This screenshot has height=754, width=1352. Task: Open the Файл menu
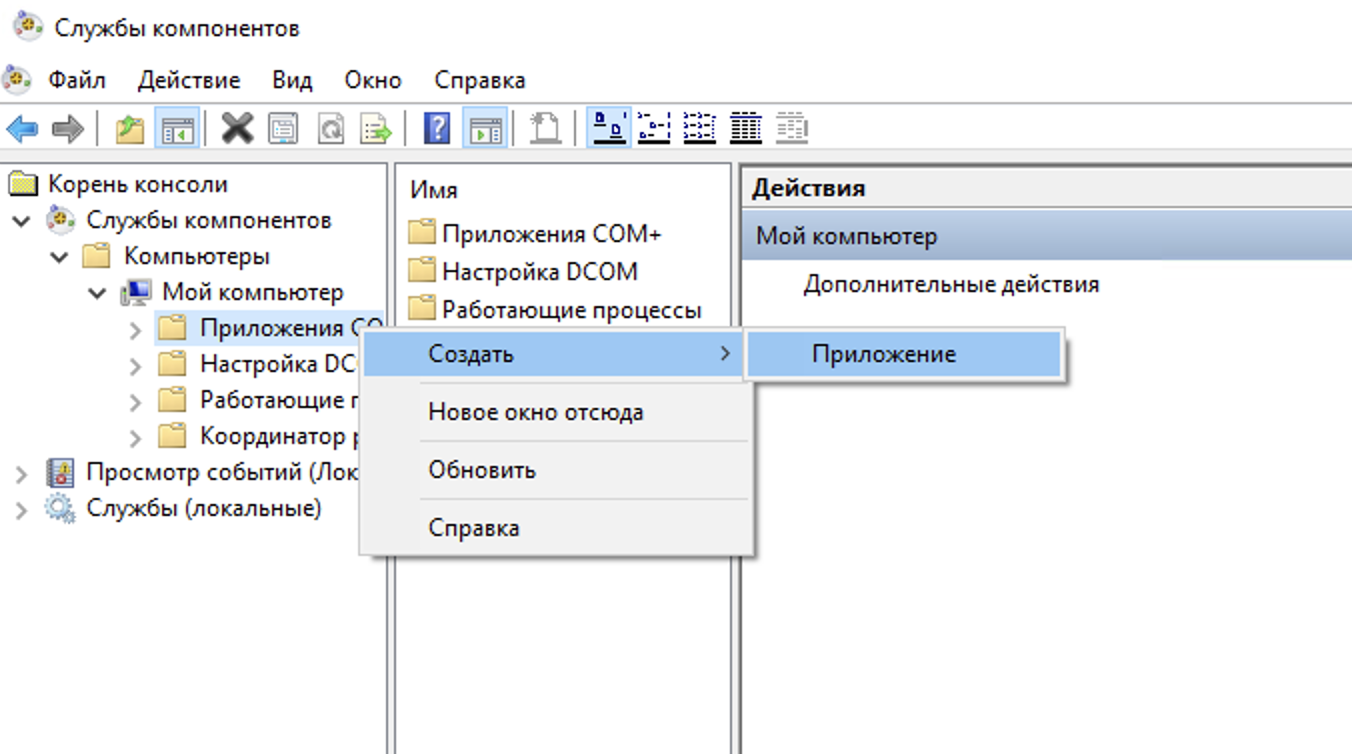pyautogui.click(x=77, y=80)
